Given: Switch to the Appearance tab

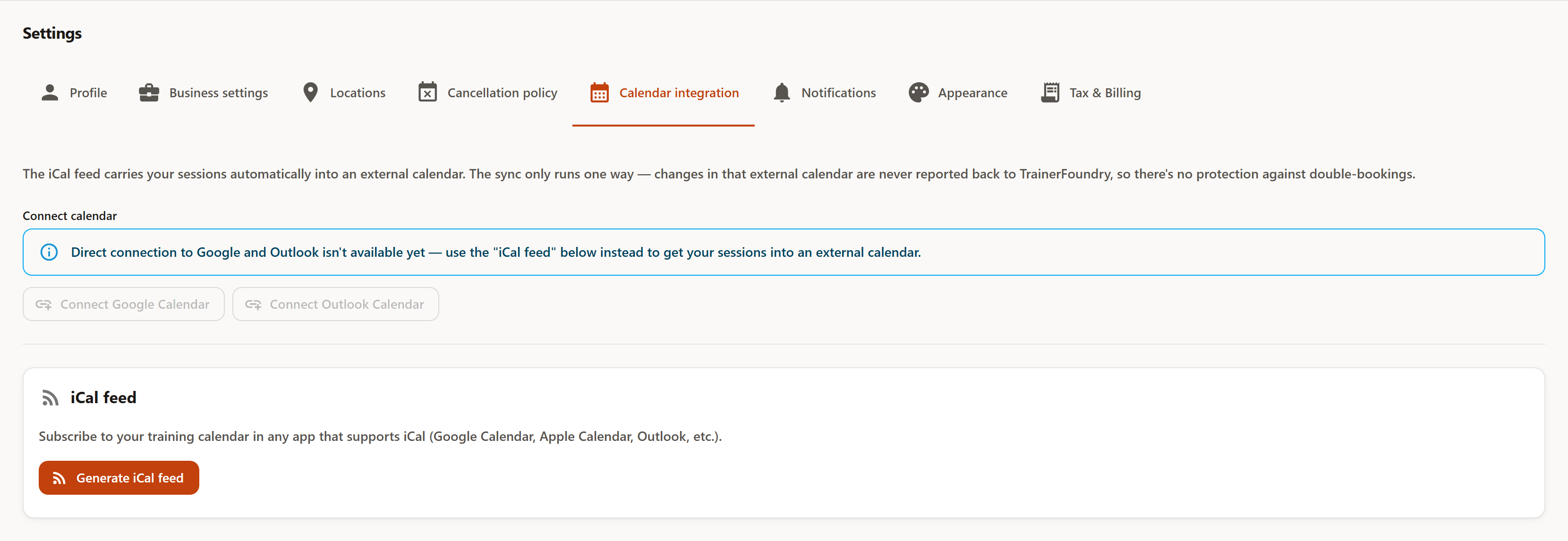Looking at the screenshot, I should pos(957,93).
